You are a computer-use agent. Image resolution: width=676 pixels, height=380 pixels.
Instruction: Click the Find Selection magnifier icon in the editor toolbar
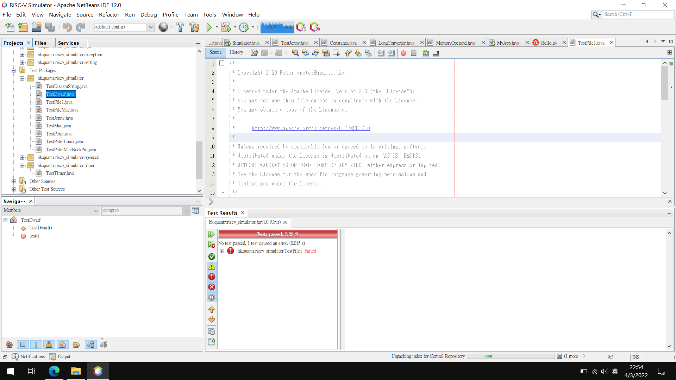(295, 53)
